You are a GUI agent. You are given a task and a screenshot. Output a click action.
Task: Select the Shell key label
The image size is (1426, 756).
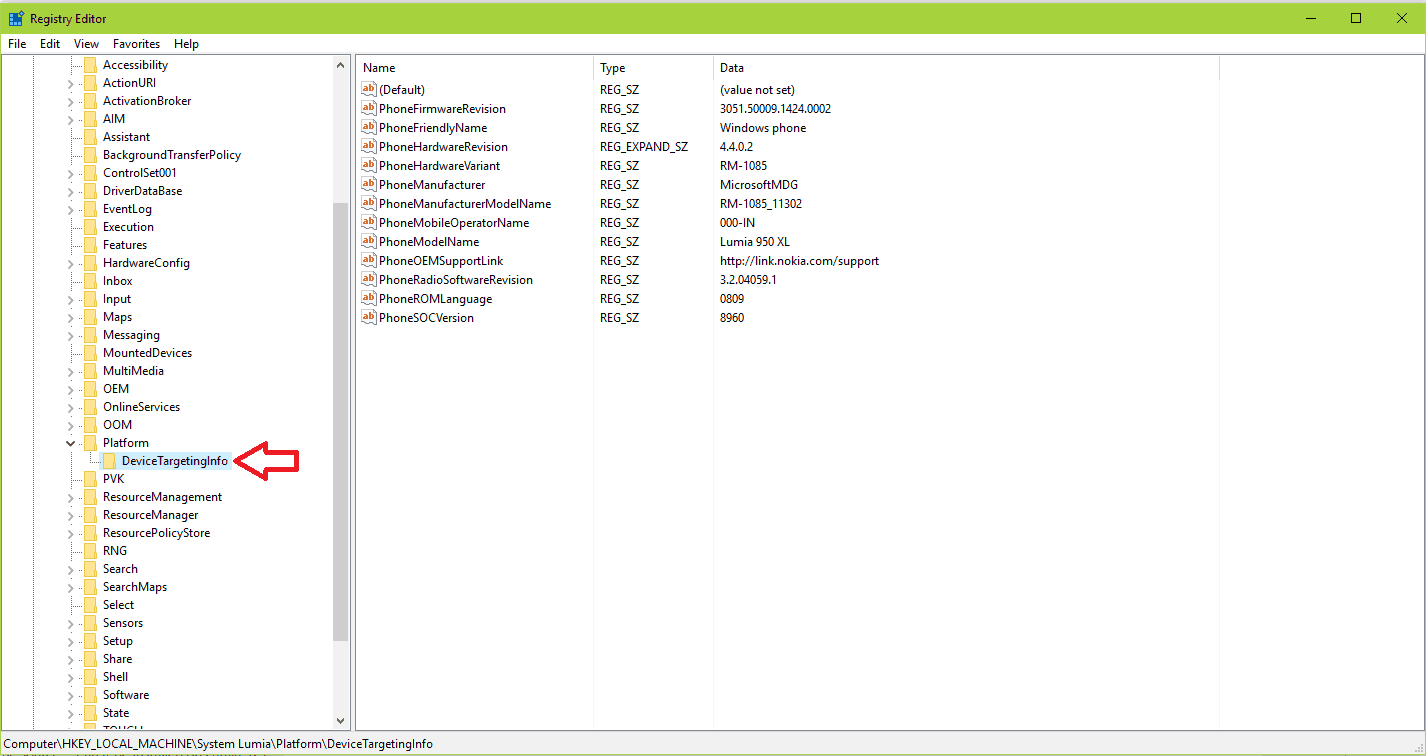coord(115,677)
